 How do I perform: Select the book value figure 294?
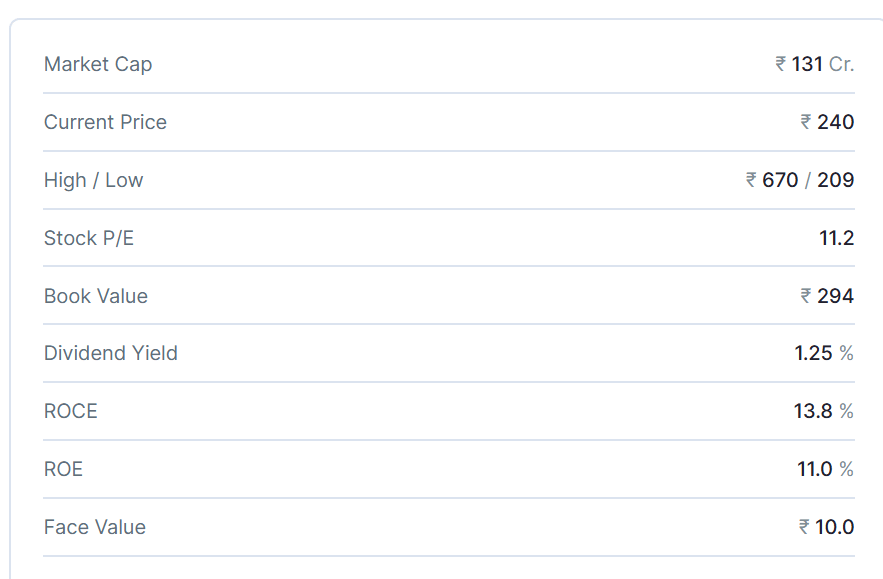point(835,296)
